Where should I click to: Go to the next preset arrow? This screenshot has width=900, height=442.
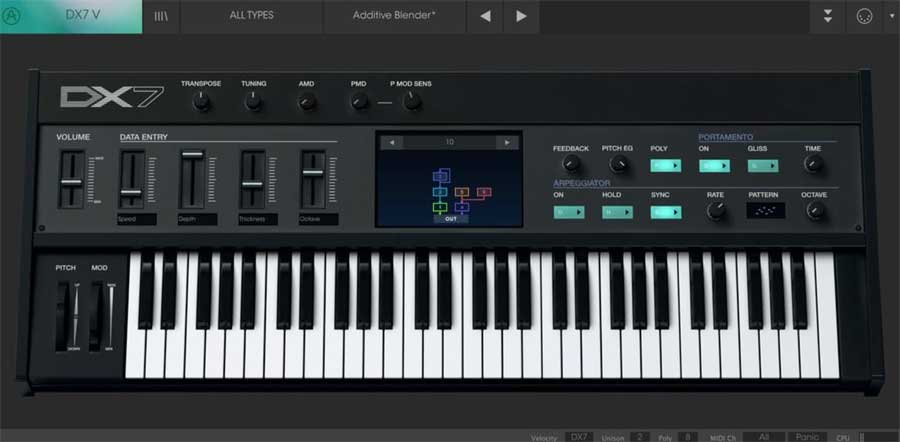521,16
